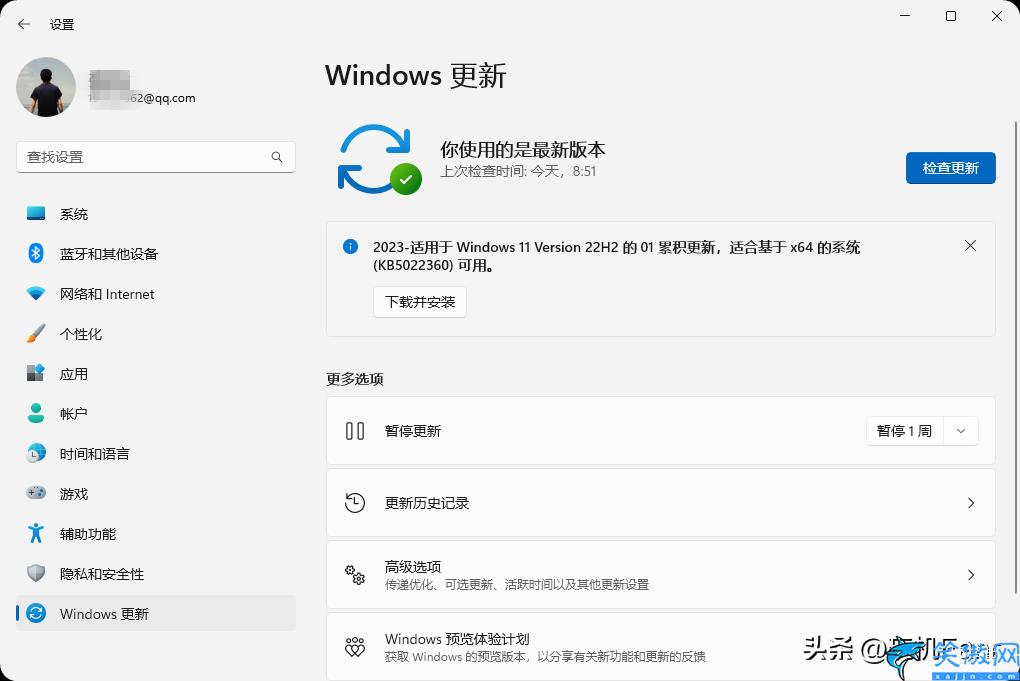The height and width of the screenshot is (681, 1020).
Task: Click the accessibility icon 辅助功能
Action: pyautogui.click(x=36, y=533)
